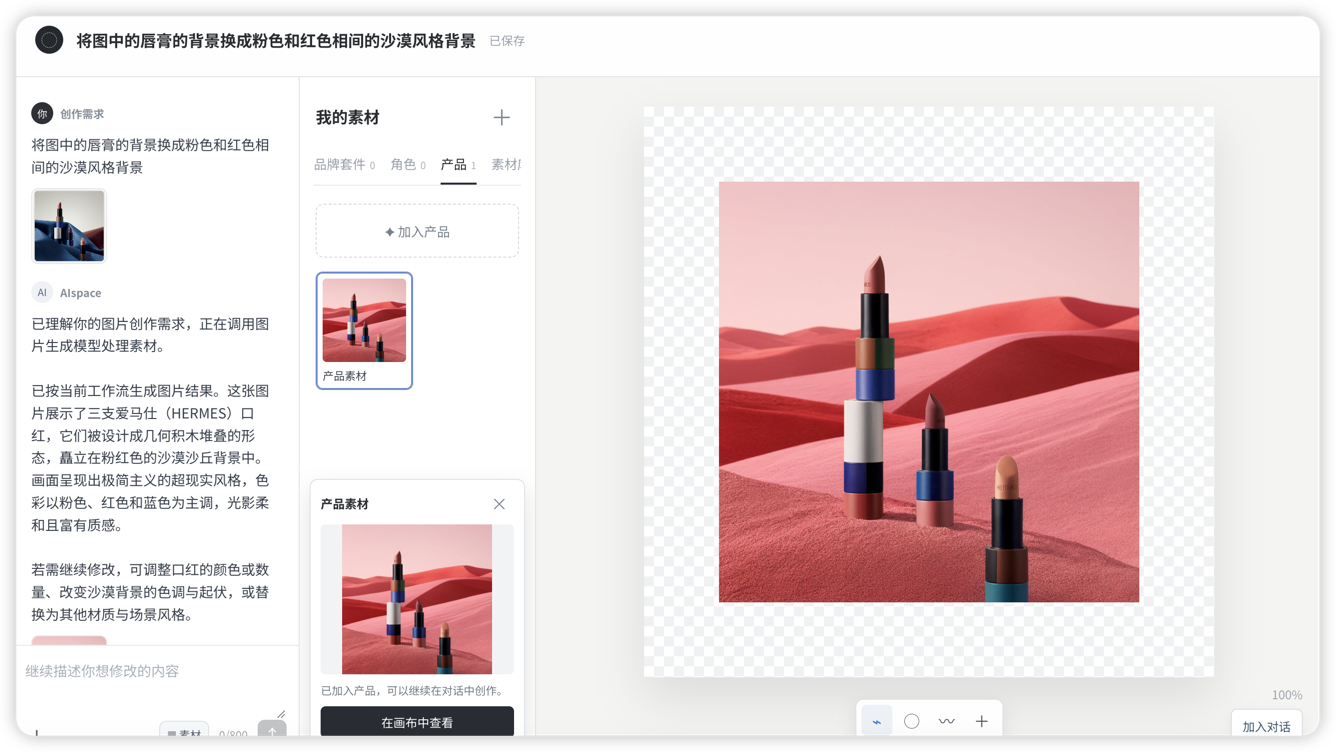Click the 你 user avatar in chat
1336x752 pixels.
coord(42,114)
